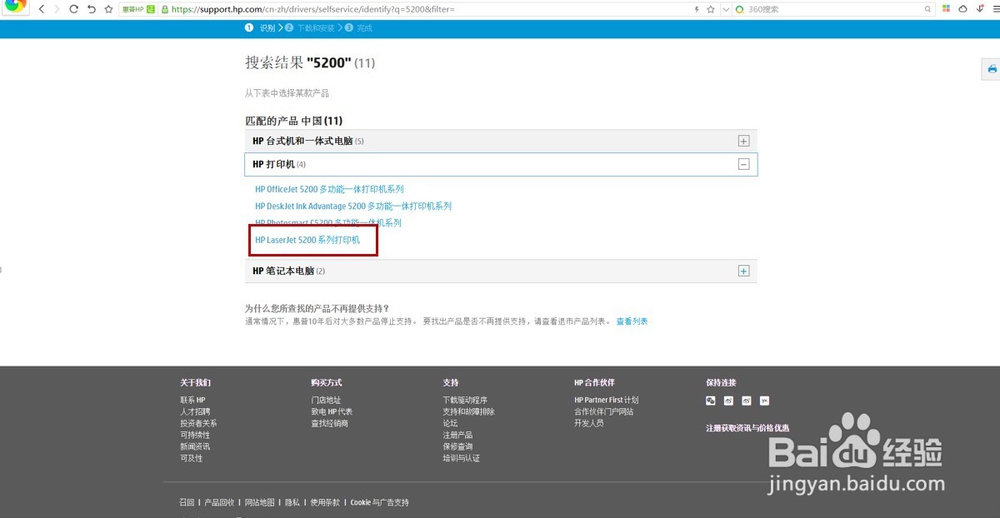
Task: Open HP OfficeJet 5200 多功能一体打印机系列
Action: pyautogui.click(x=329, y=189)
